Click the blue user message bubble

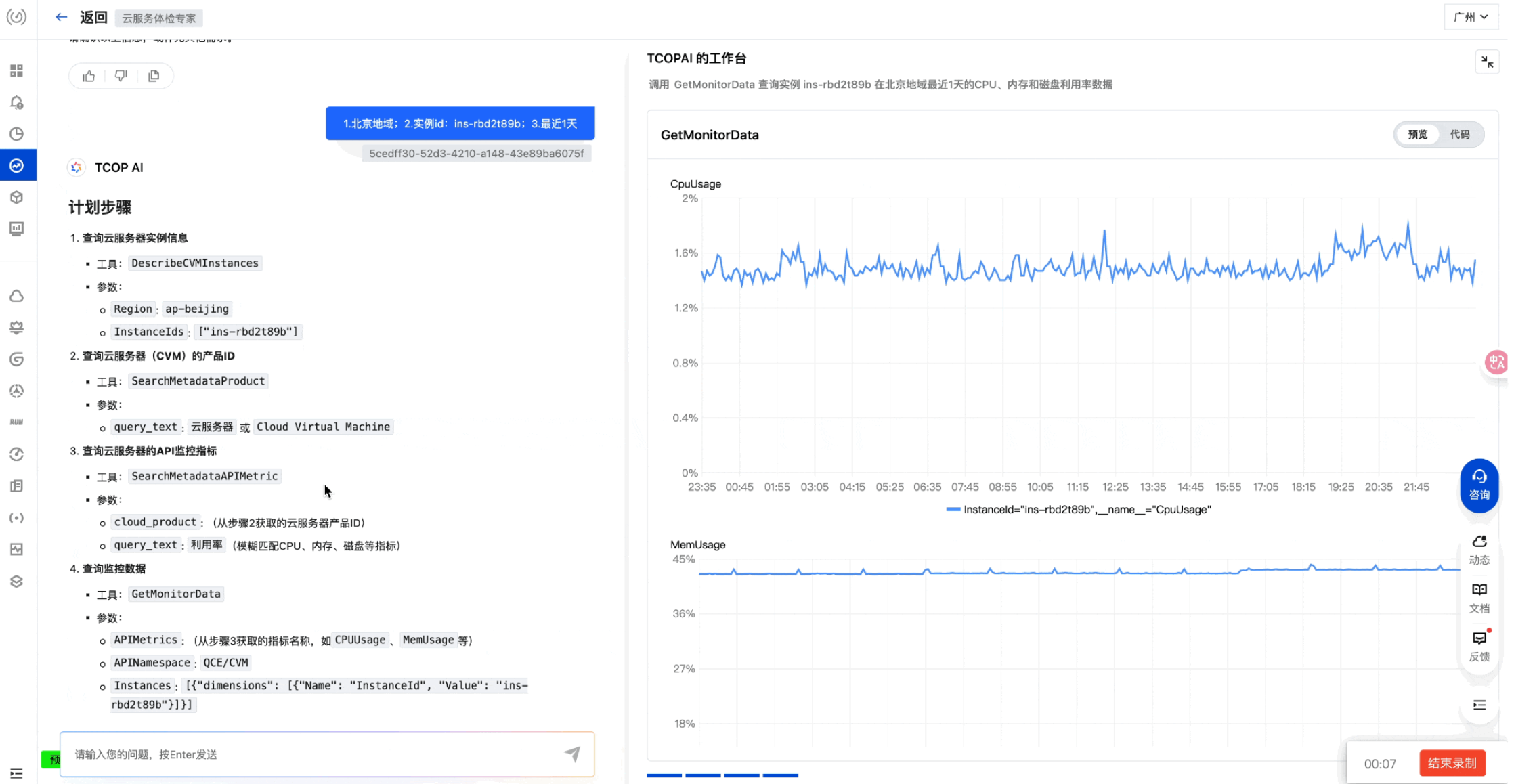pyautogui.click(x=460, y=123)
